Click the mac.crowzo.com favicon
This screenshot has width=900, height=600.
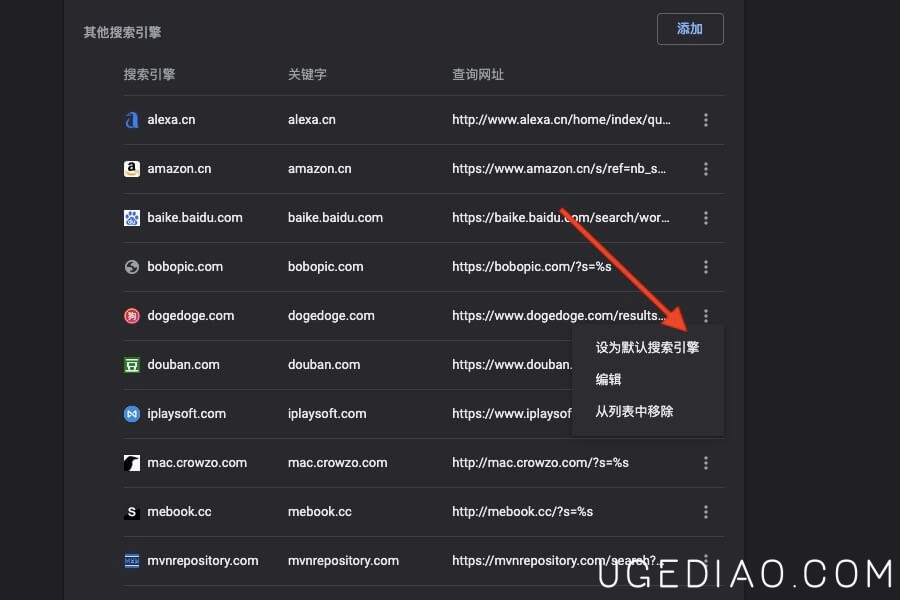tap(132, 463)
